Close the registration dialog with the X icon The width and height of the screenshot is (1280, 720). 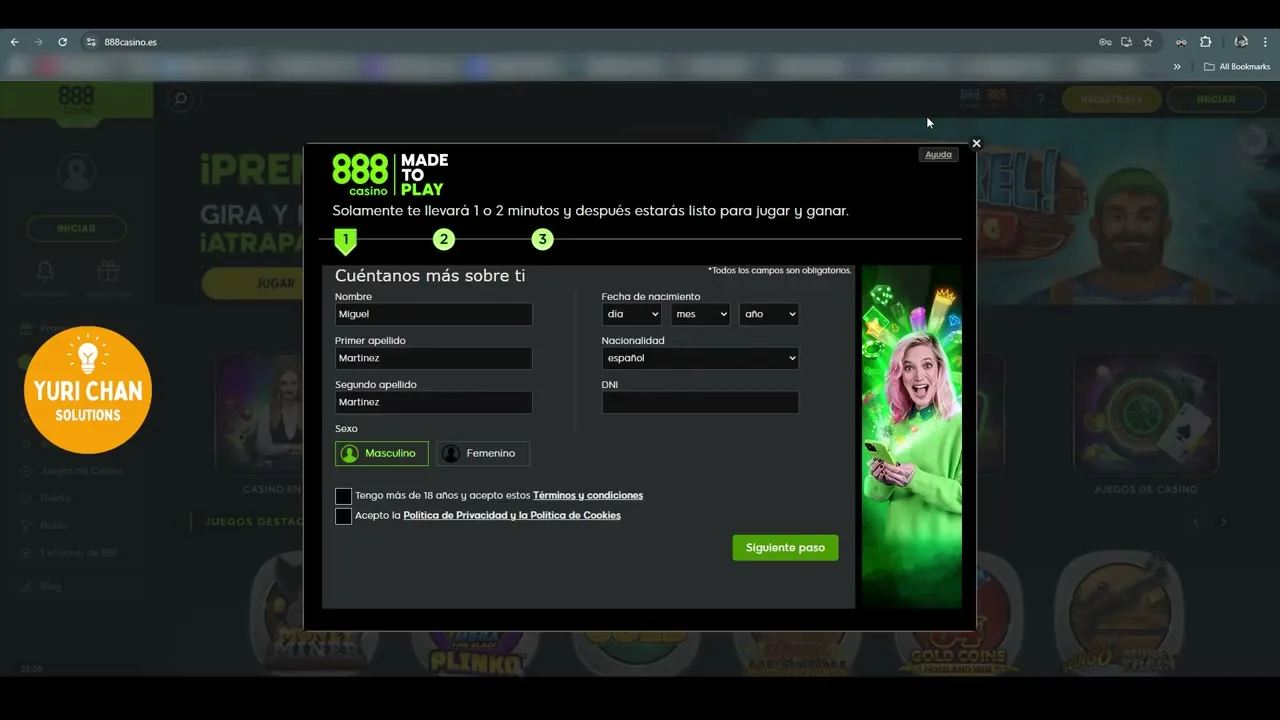tap(976, 143)
